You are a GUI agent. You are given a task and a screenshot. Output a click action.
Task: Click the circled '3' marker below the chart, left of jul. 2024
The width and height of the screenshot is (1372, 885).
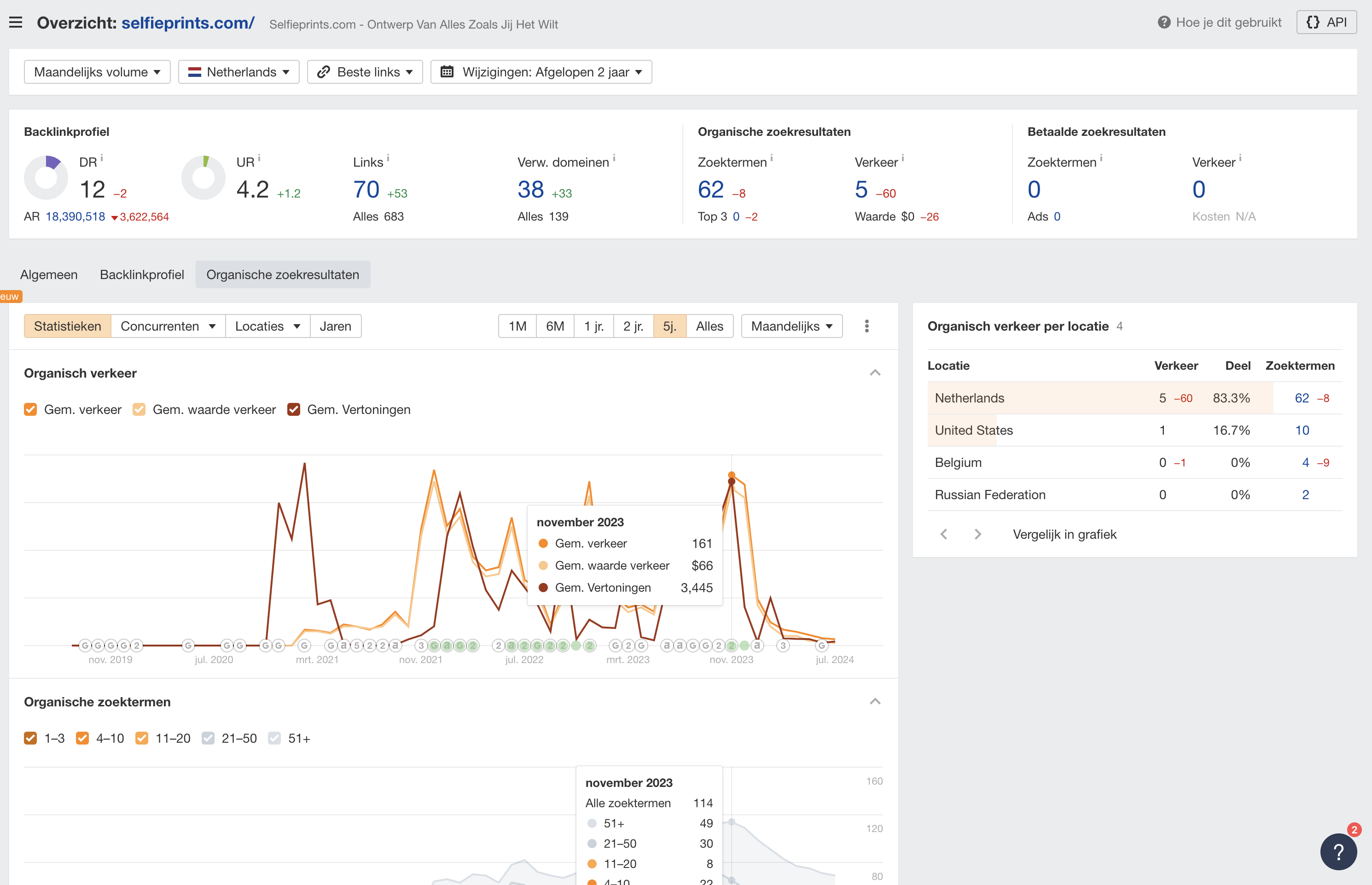pyautogui.click(x=783, y=646)
